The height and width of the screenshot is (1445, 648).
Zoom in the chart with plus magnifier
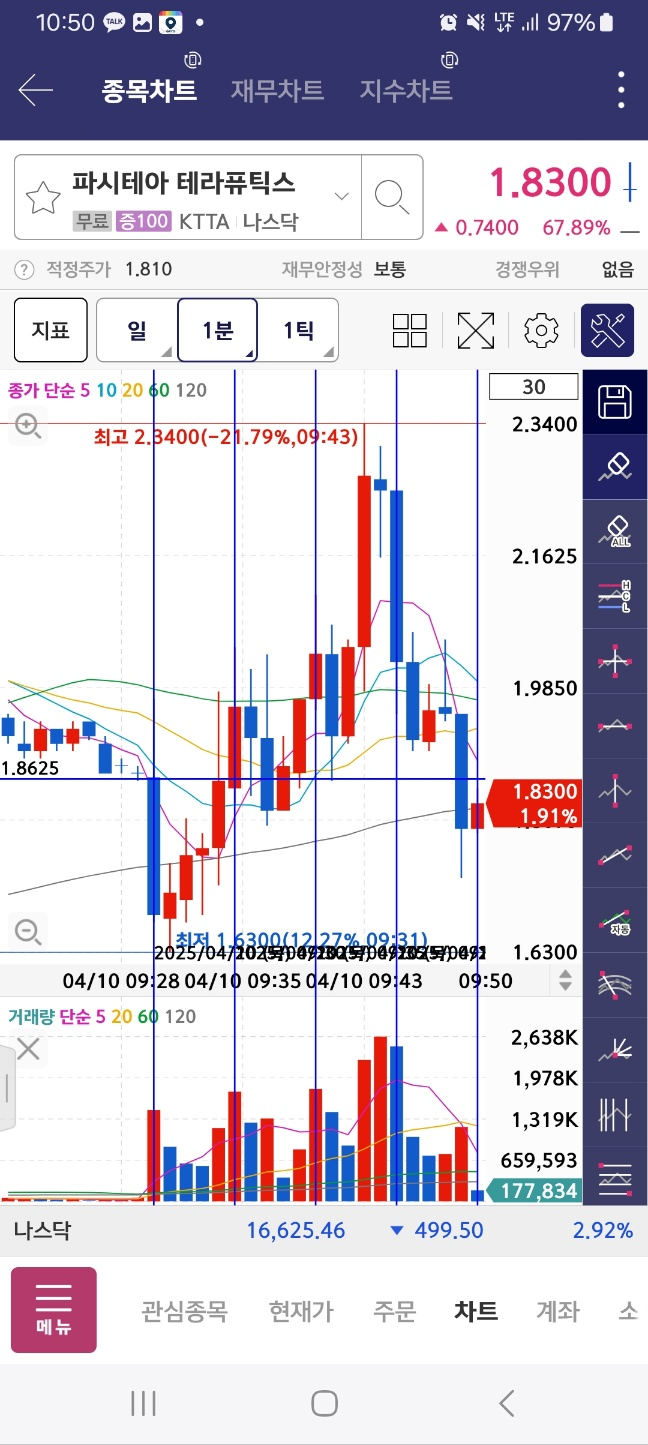[x=27, y=427]
